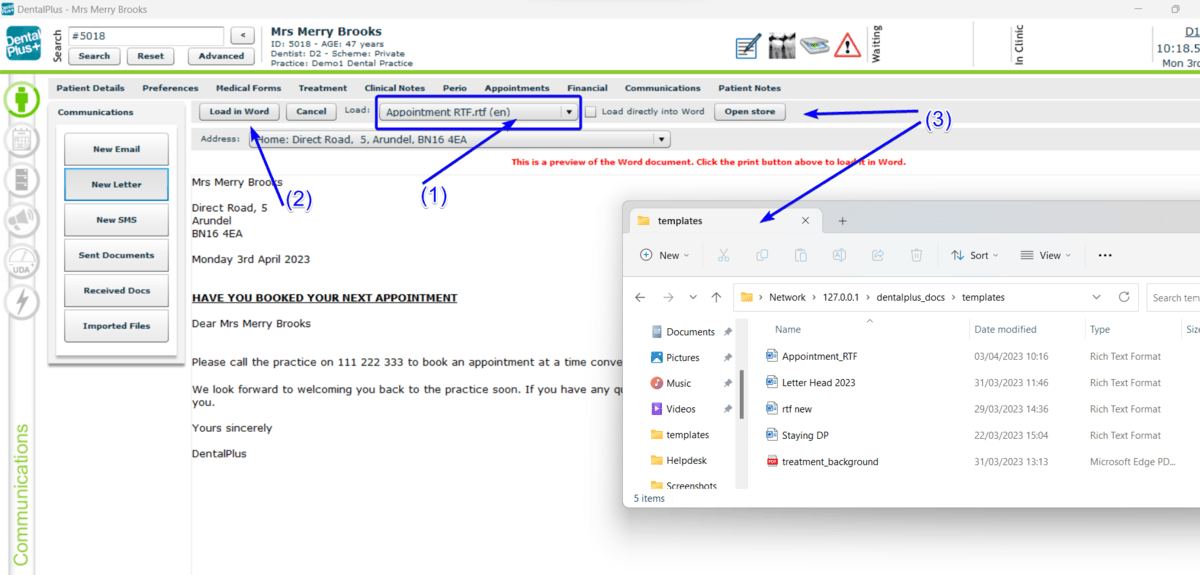Click the patient search input field

[146, 36]
